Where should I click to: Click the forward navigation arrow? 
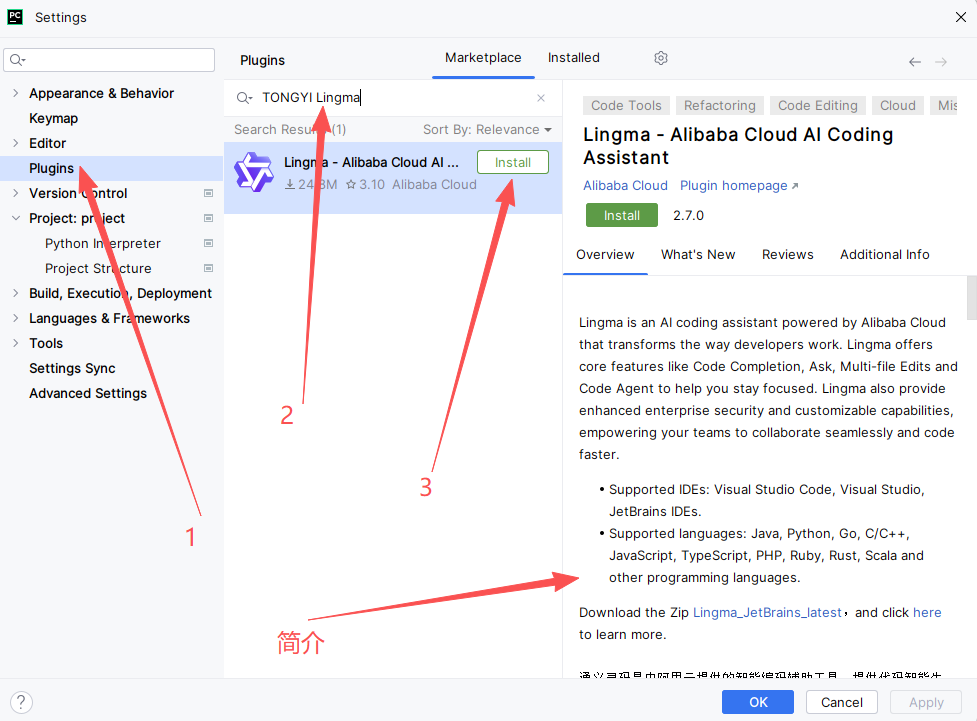pyautogui.click(x=941, y=62)
